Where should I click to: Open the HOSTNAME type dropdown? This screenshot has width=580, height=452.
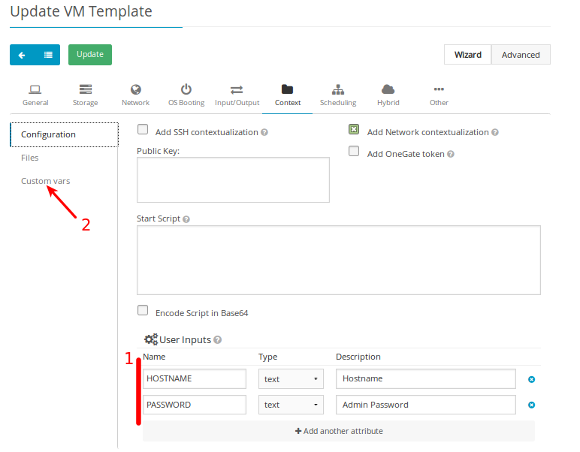291,379
